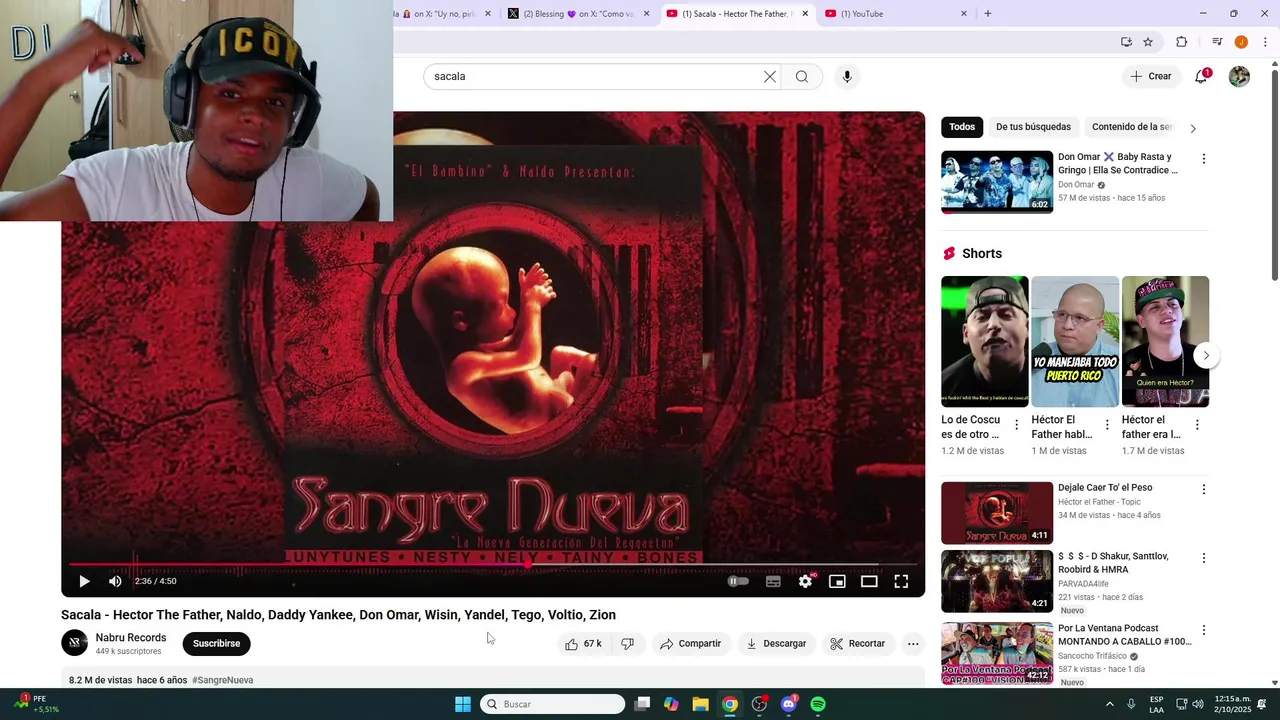The width and height of the screenshot is (1280, 720).
Task: Open Chrome three-dot menu
Action: [1265, 42]
